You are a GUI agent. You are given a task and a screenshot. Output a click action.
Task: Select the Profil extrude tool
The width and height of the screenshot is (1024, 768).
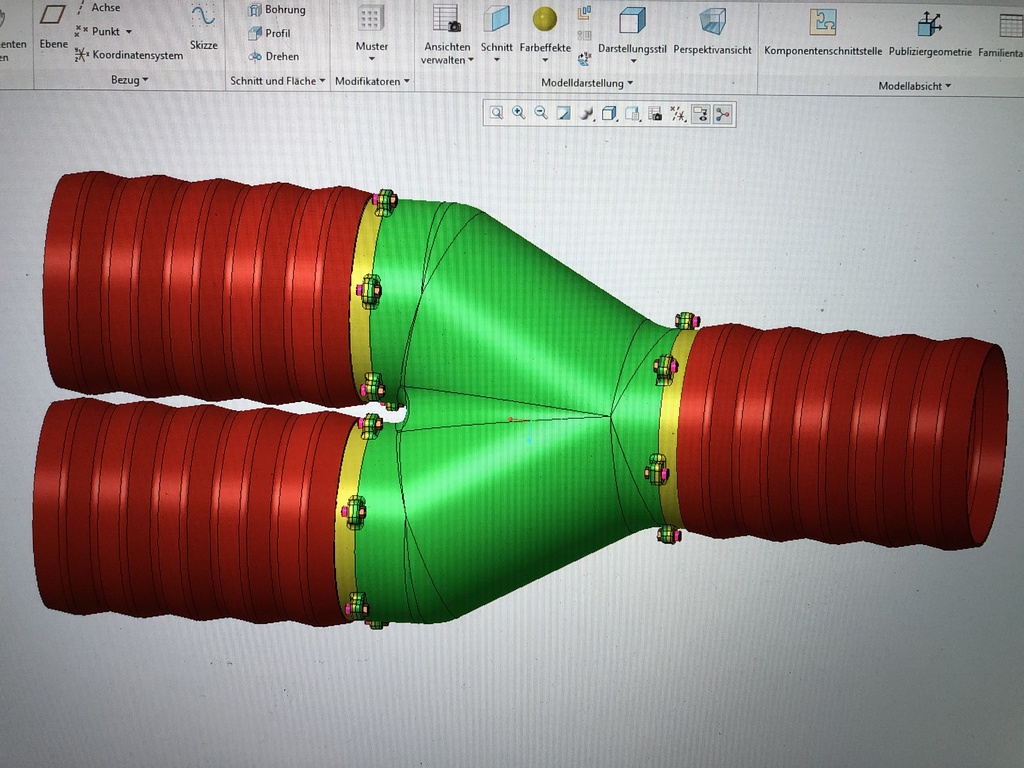270,33
